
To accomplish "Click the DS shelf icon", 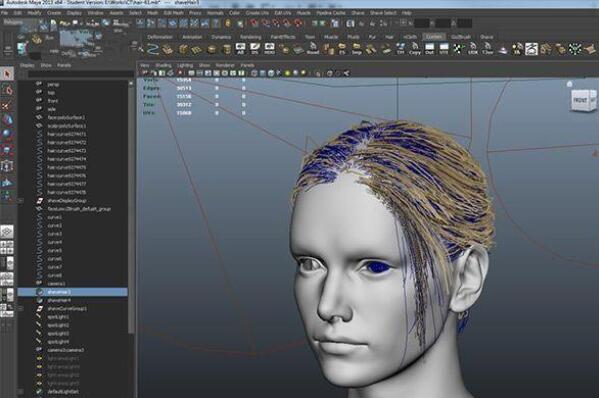I will pyautogui.click(x=255, y=49).
